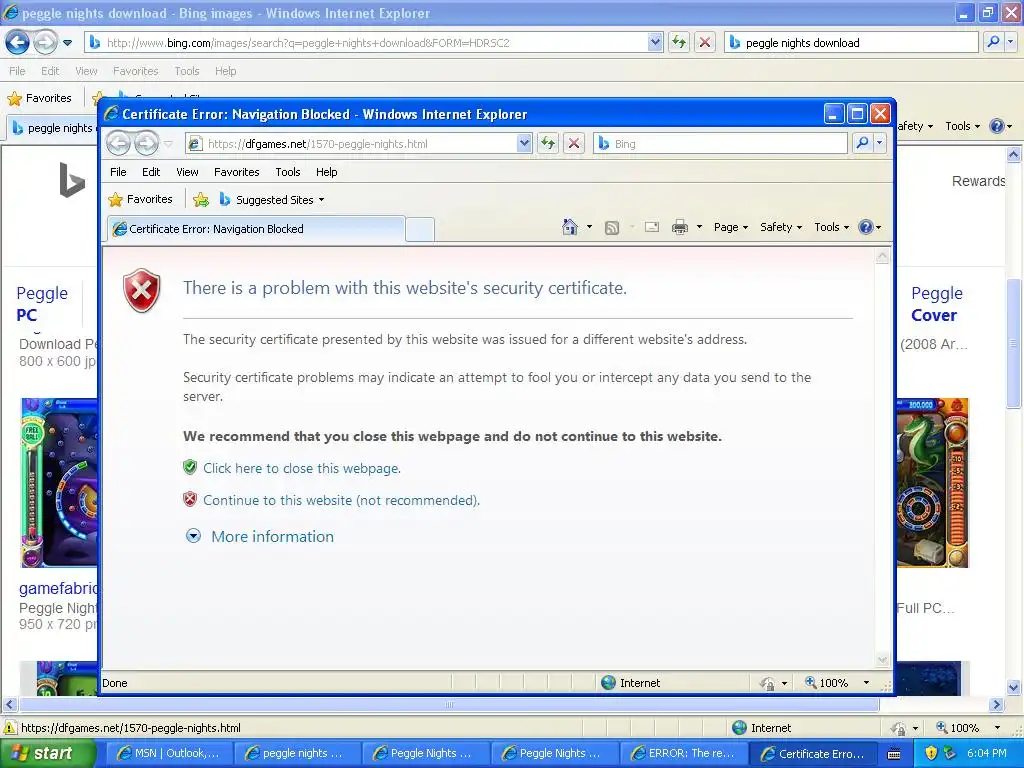Open the recent pages dropdown next to forward button
Screen dimensions: 1024x768
pos(168,144)
